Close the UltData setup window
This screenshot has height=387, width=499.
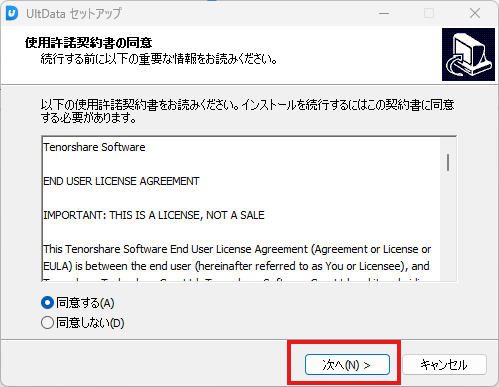coord(475,13)
